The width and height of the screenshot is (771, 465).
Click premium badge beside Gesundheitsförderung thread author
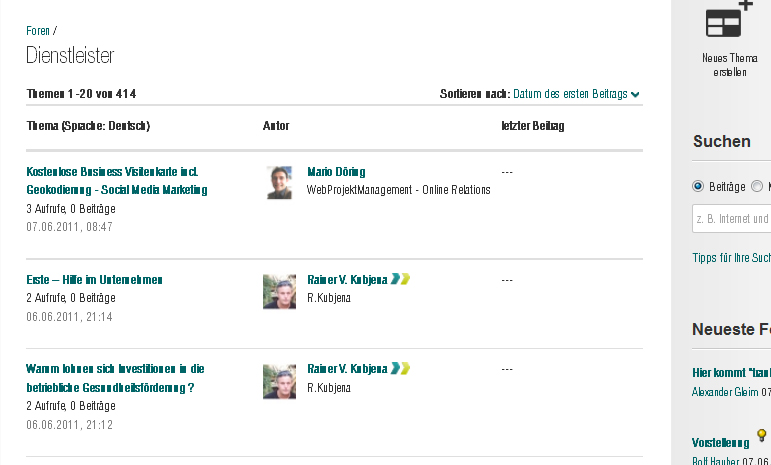[401, 368]
